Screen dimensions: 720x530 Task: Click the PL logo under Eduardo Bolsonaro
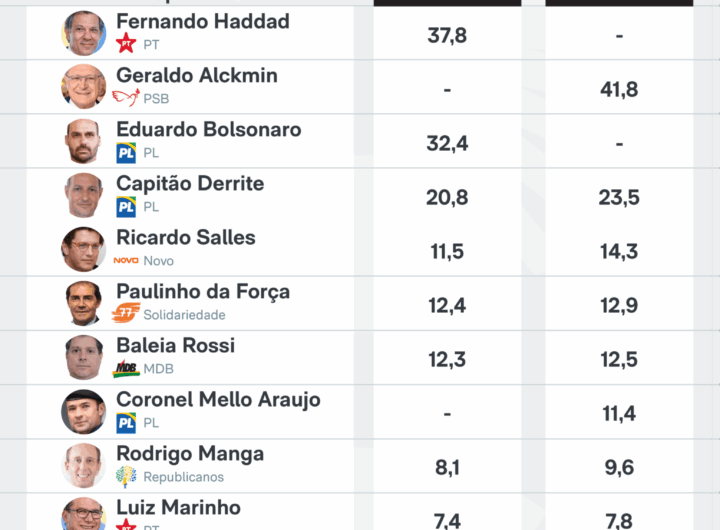click(x=126, y=152)
